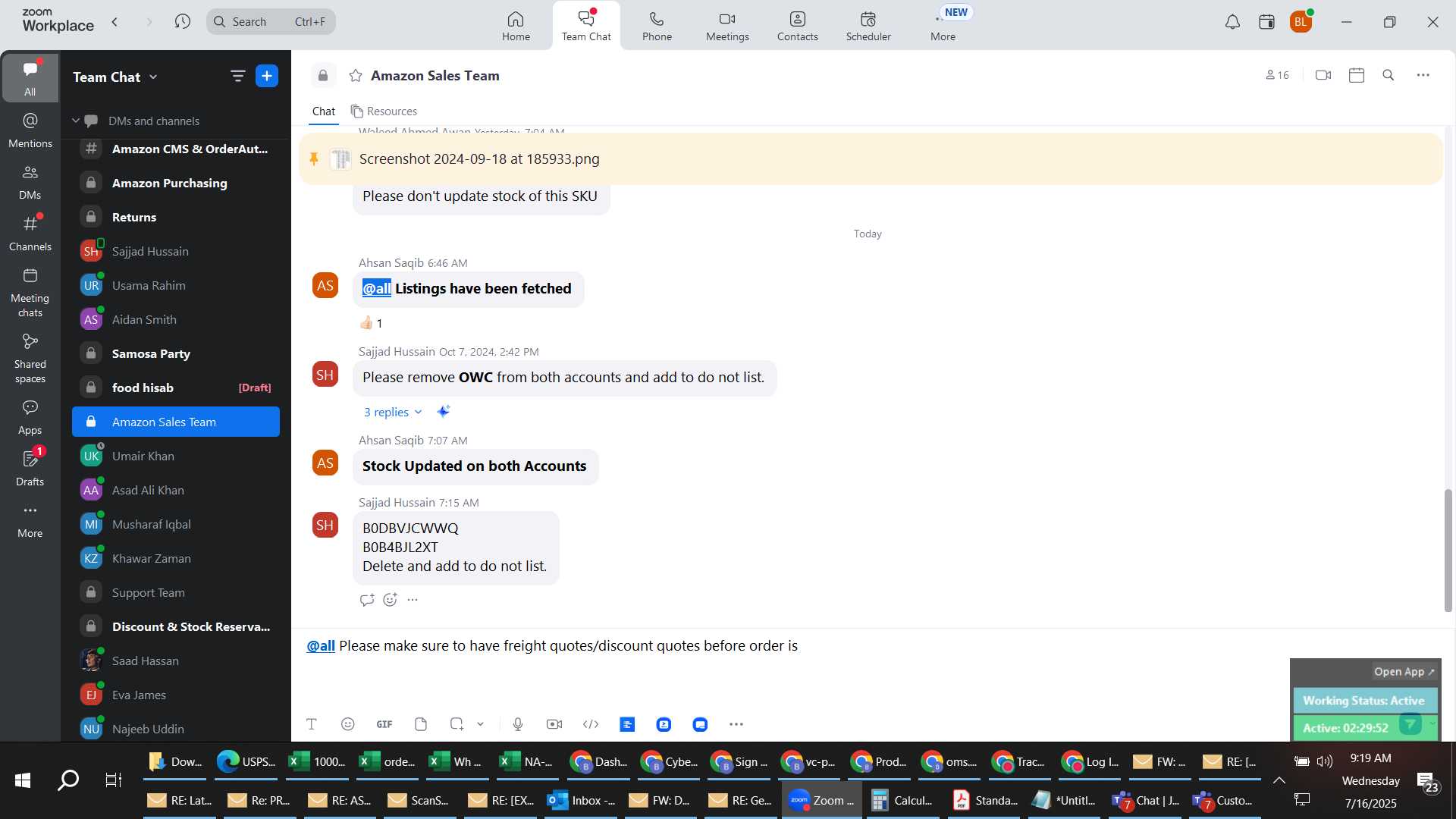Open Mentions in the sidebar
1456x819 pixels.
(x=30, y=130)
